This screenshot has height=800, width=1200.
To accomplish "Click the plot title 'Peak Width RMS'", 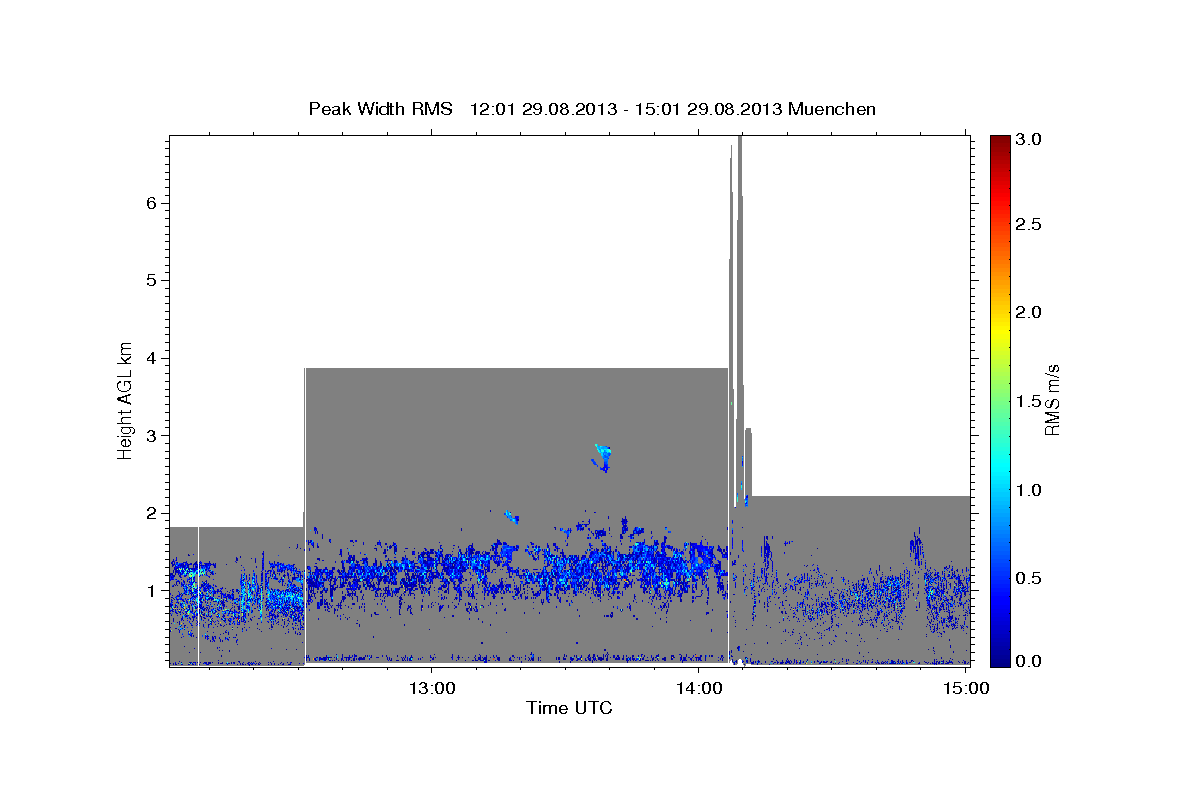I will point(379,108).
